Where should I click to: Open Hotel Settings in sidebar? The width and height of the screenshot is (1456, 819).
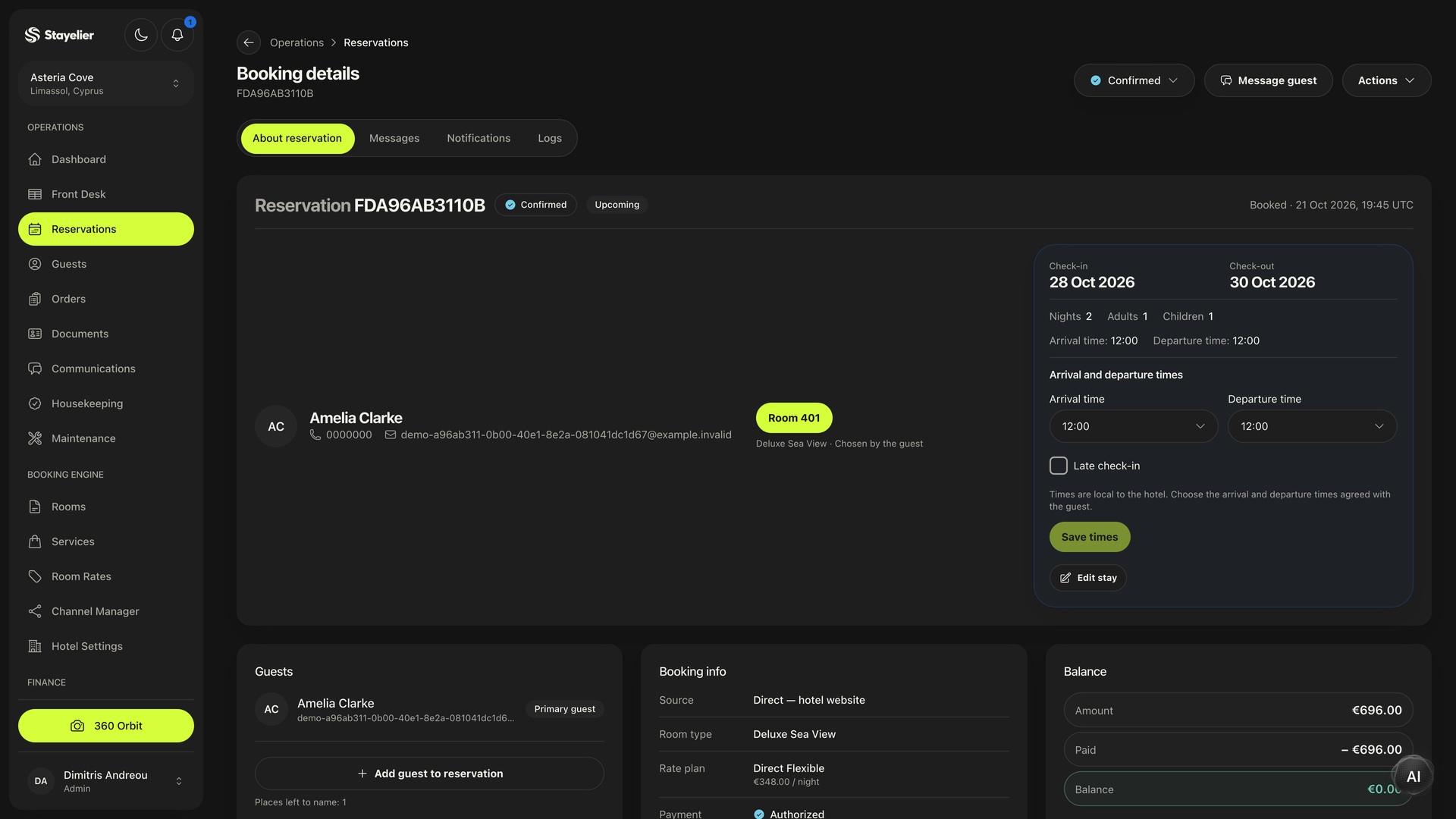[x=106, y=646]
